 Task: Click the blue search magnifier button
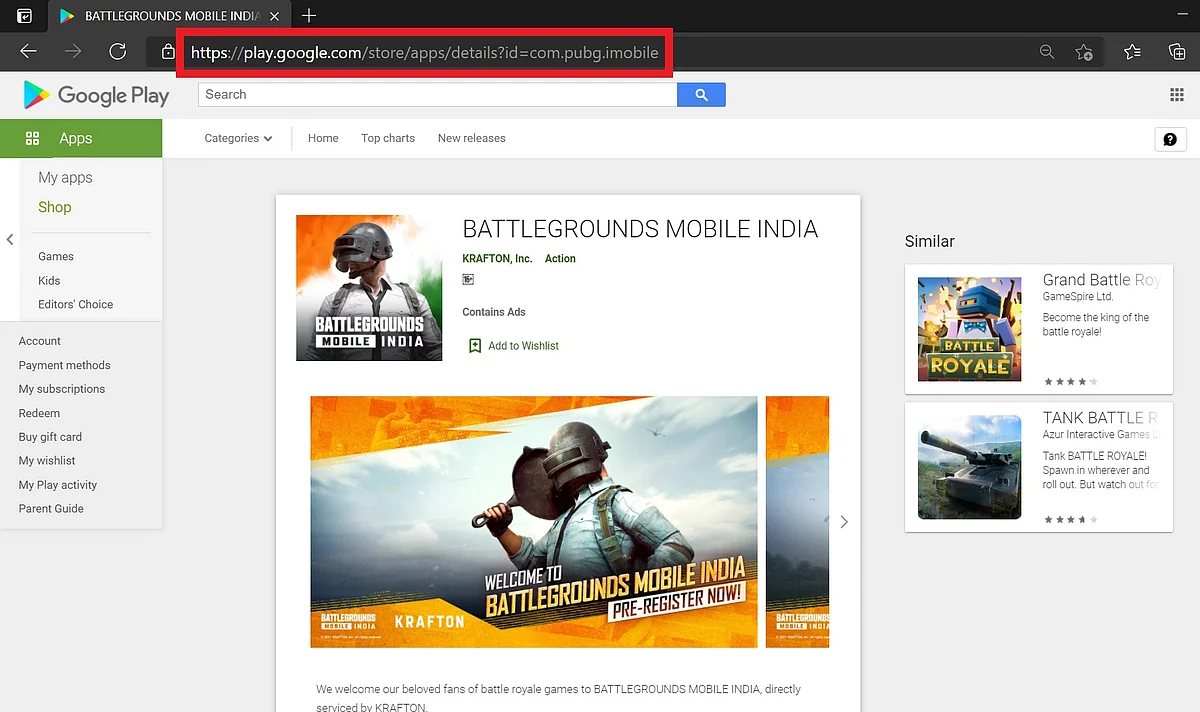[701, 94]
